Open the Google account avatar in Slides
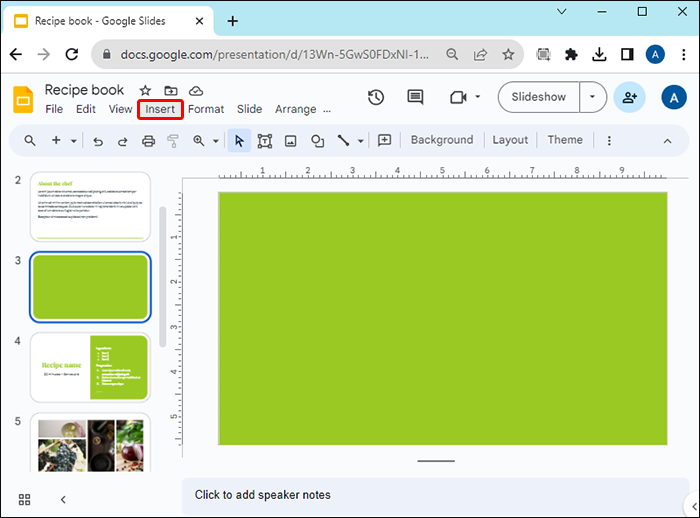The image size is (700, 518). click(674, 97)
